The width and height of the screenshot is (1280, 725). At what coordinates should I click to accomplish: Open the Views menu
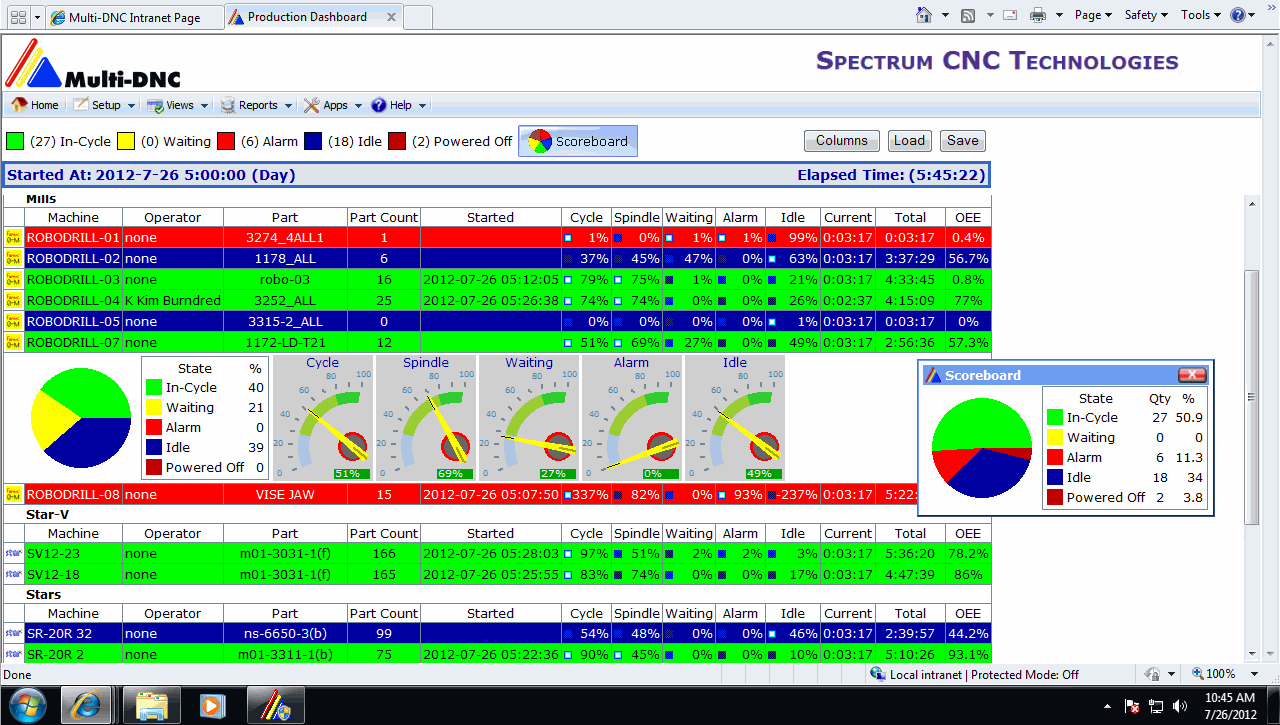[177, 105]
